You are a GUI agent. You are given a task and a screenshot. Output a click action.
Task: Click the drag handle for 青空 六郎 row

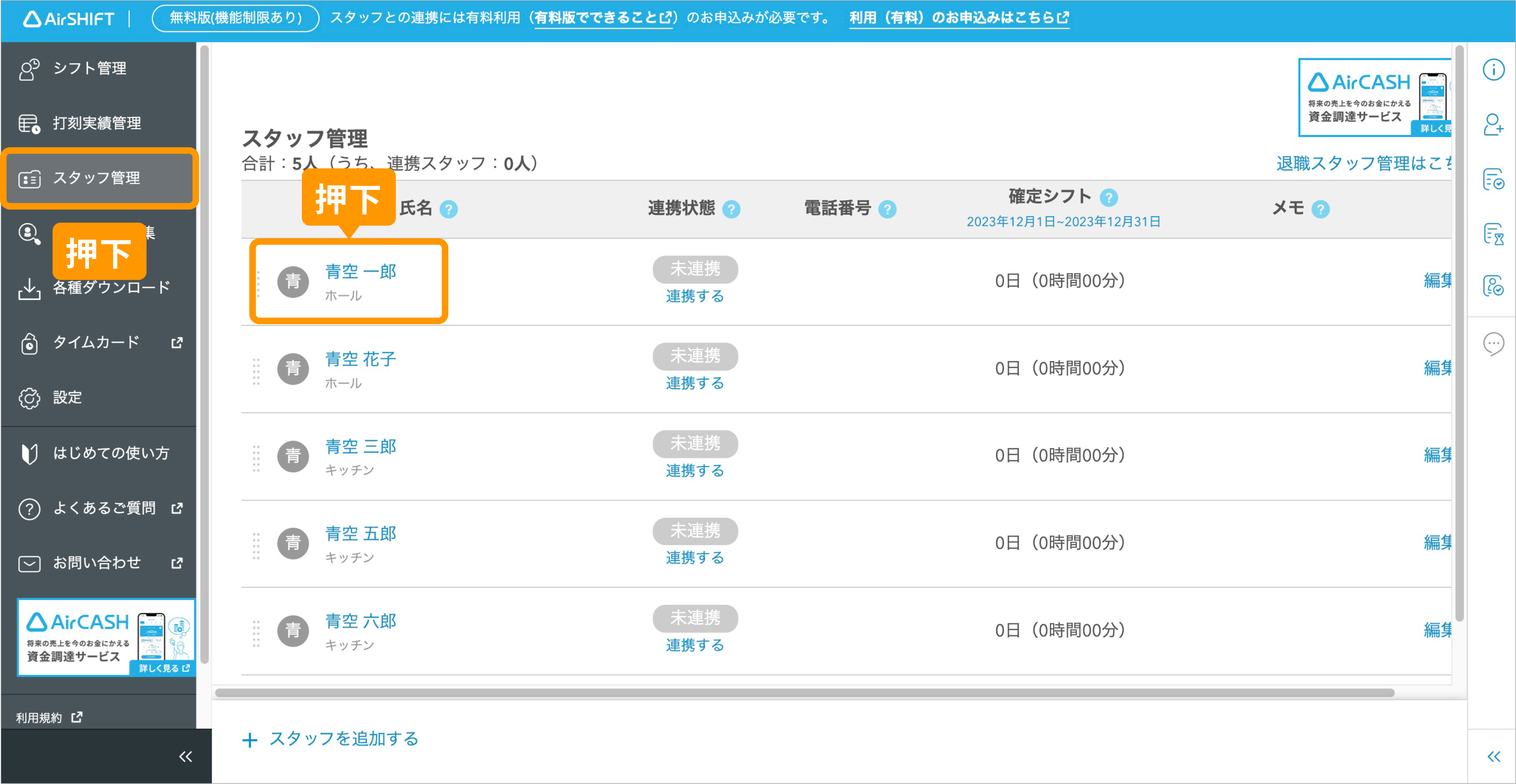(x=256, y=634)
